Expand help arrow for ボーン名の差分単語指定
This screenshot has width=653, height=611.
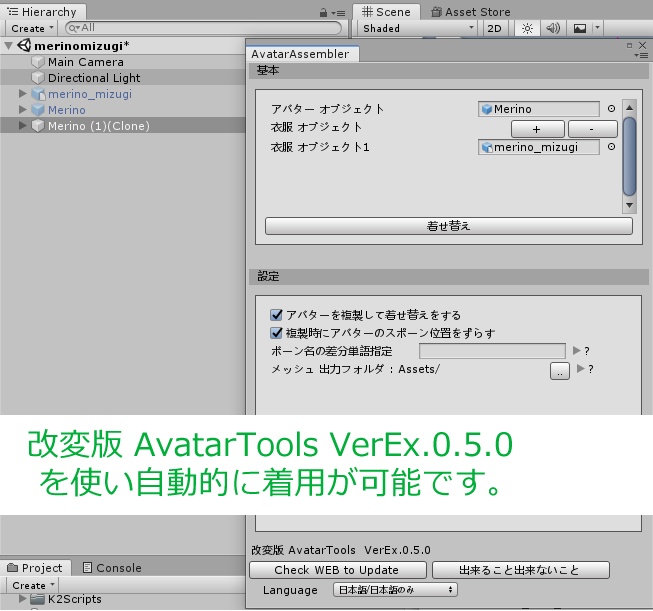(576, 351)
